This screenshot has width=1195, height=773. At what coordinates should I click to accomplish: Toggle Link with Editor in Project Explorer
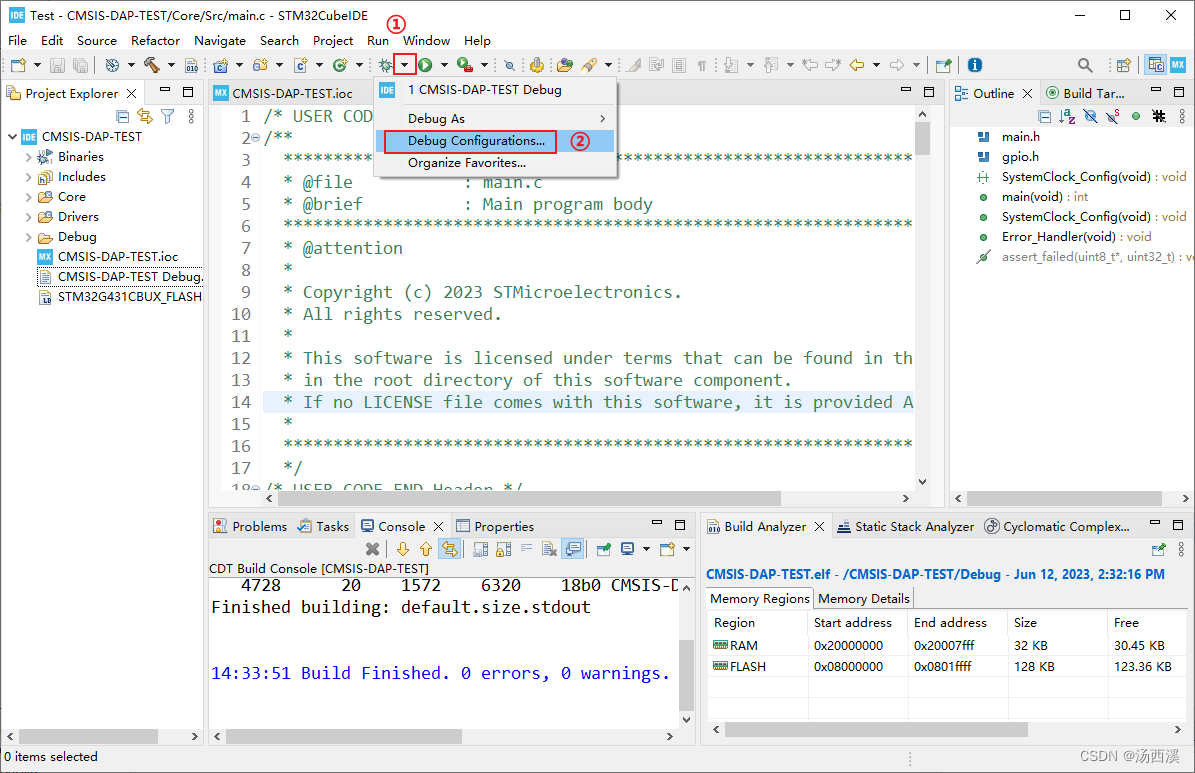[x=145, y=116]
